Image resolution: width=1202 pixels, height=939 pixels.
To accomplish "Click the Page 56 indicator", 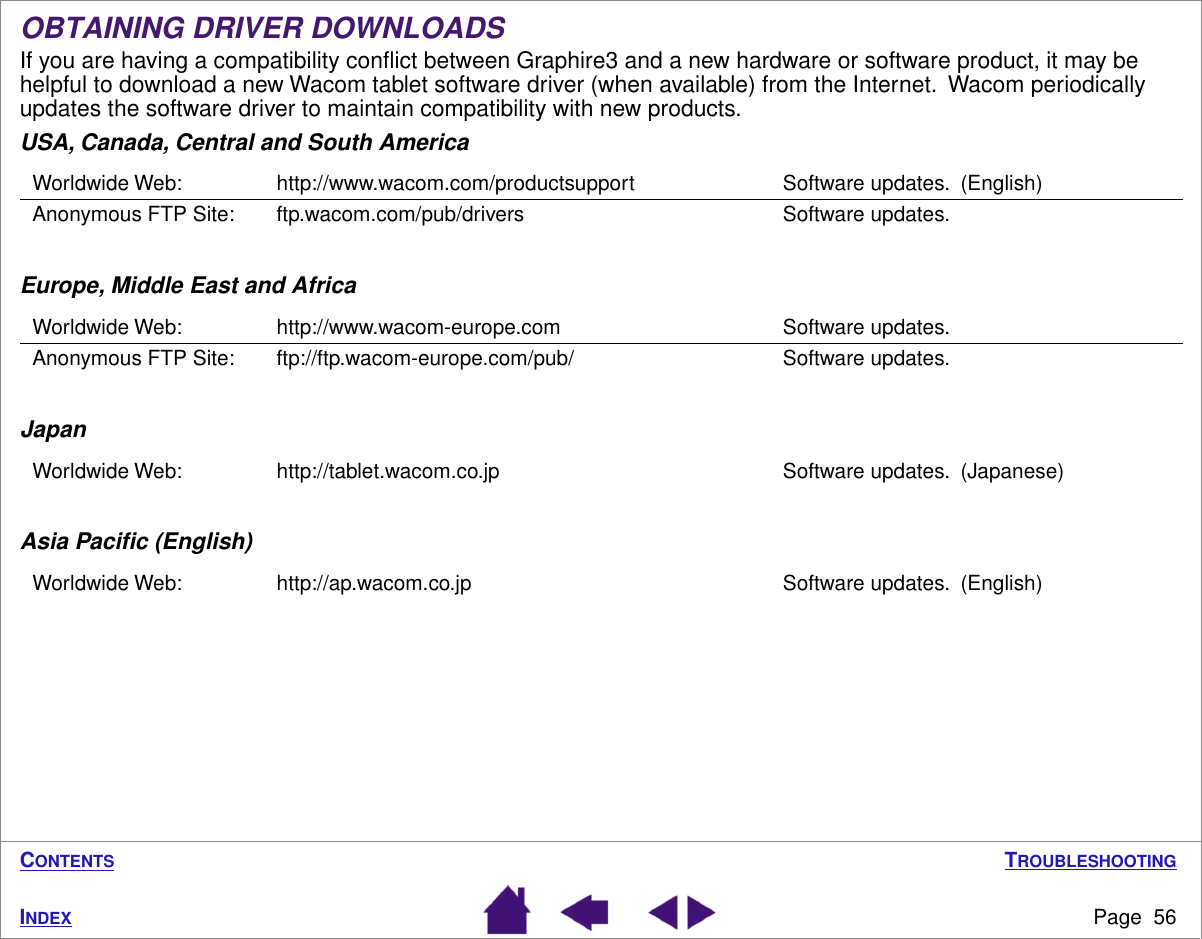I will (x=1135, y=918).
